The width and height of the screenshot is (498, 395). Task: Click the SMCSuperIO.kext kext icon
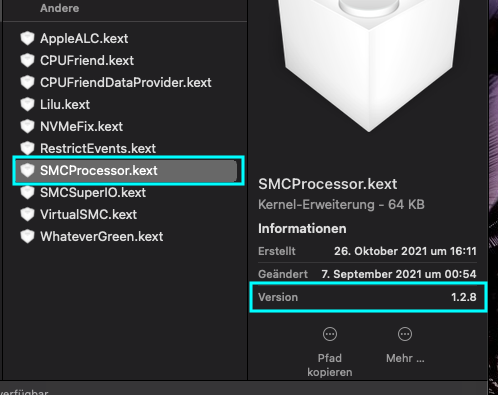27,192
